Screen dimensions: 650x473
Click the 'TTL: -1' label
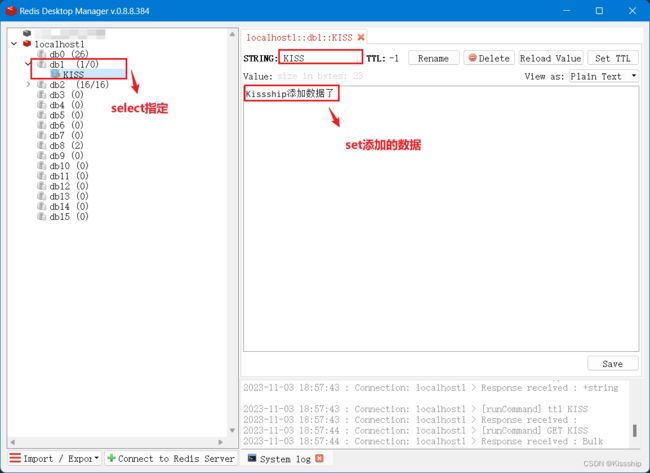(x=383, y=58)
